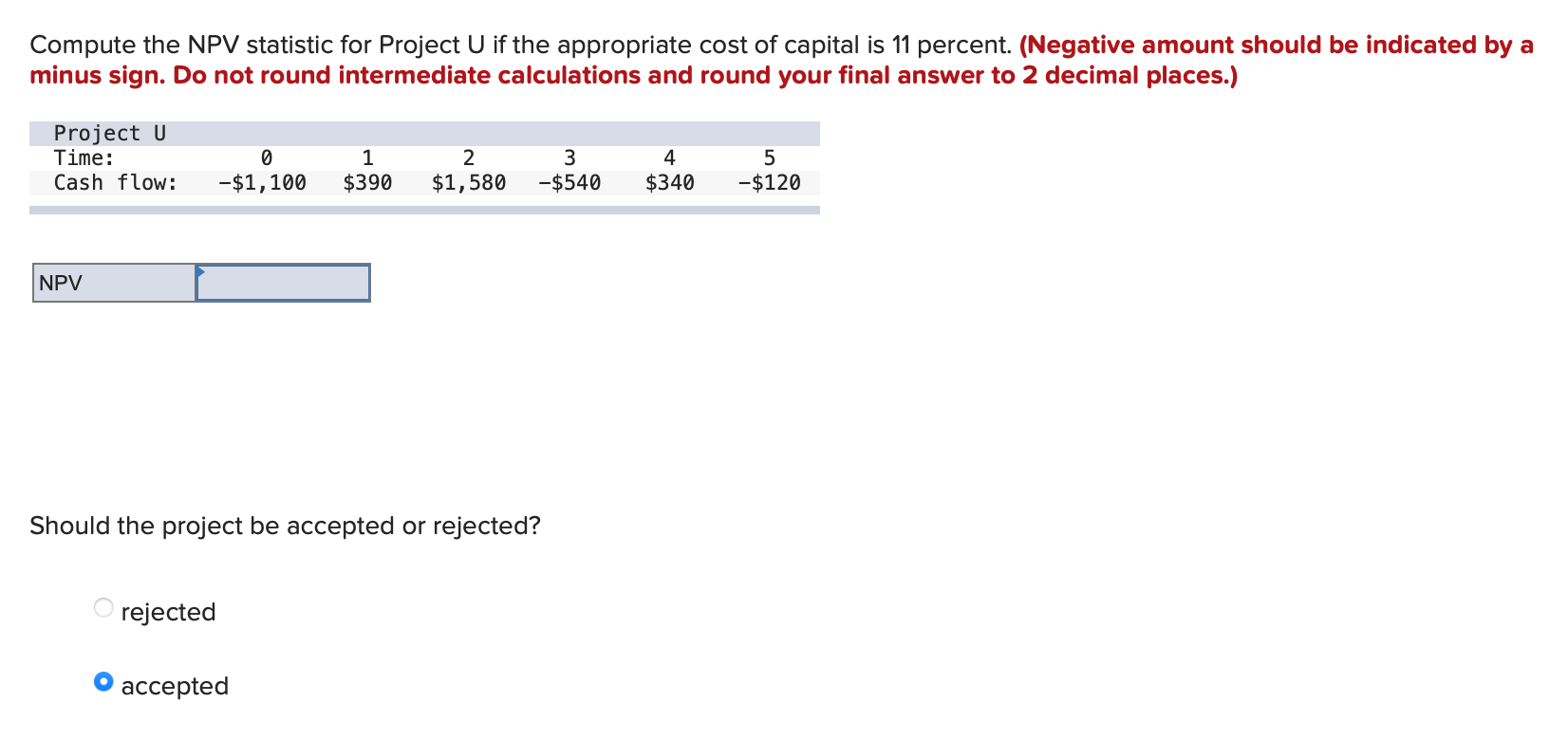Click the Time period 5 column header
The image size is (1568, 740).
770,157
